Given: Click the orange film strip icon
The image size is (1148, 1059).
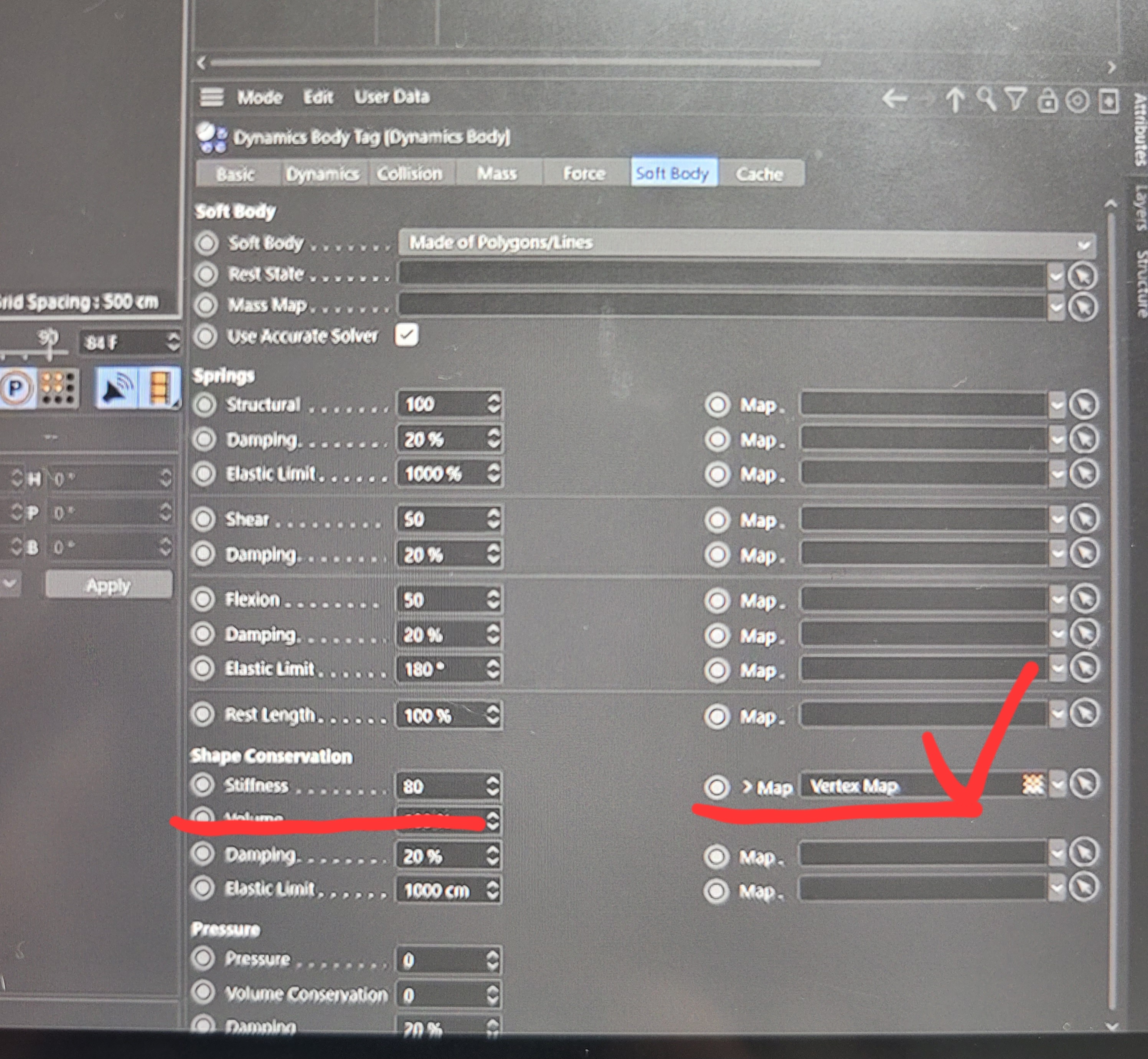Looking at the screenshot, I should click(160, 388).
